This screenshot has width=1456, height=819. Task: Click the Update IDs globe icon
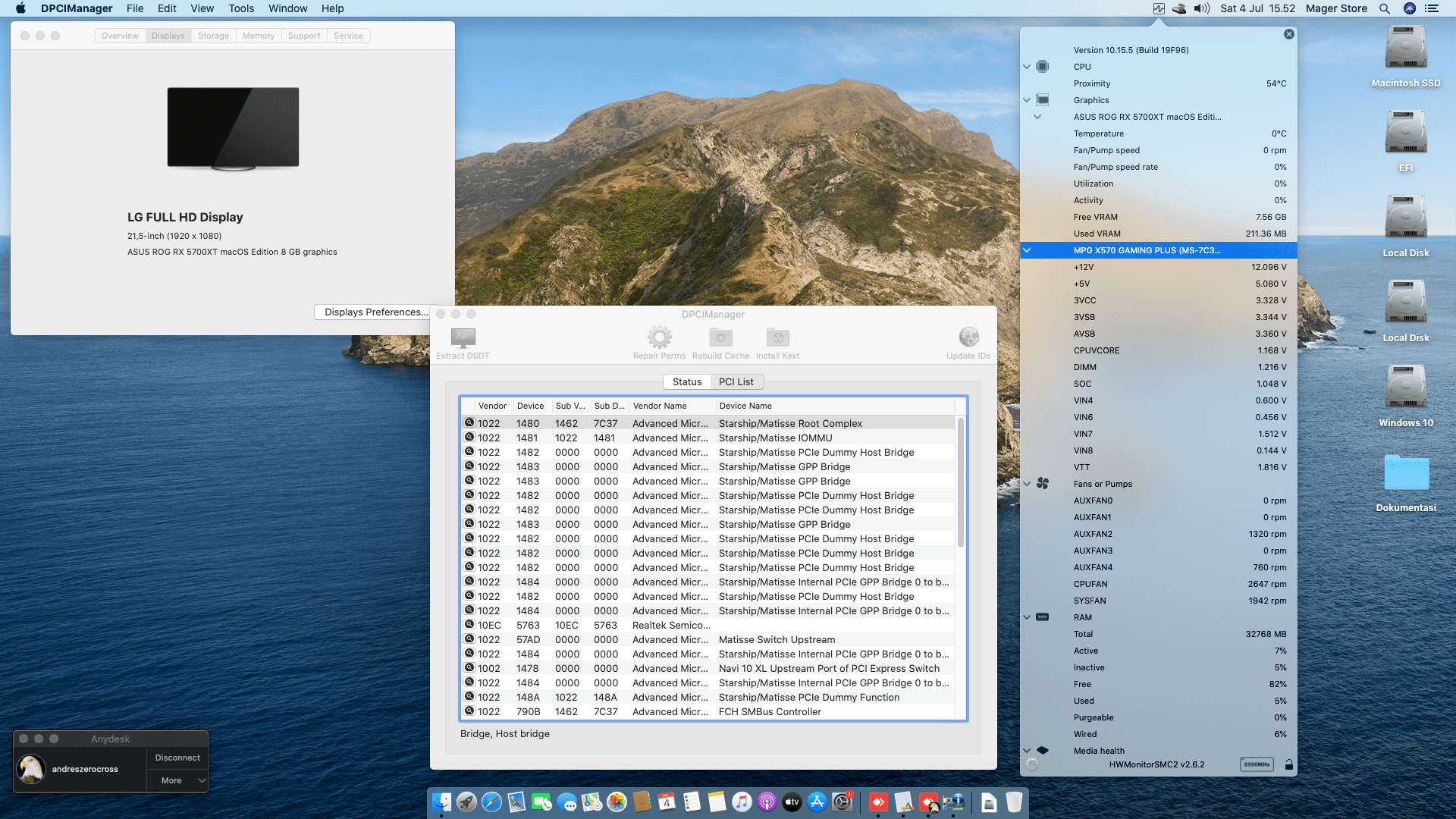click(x=968, y=337)
